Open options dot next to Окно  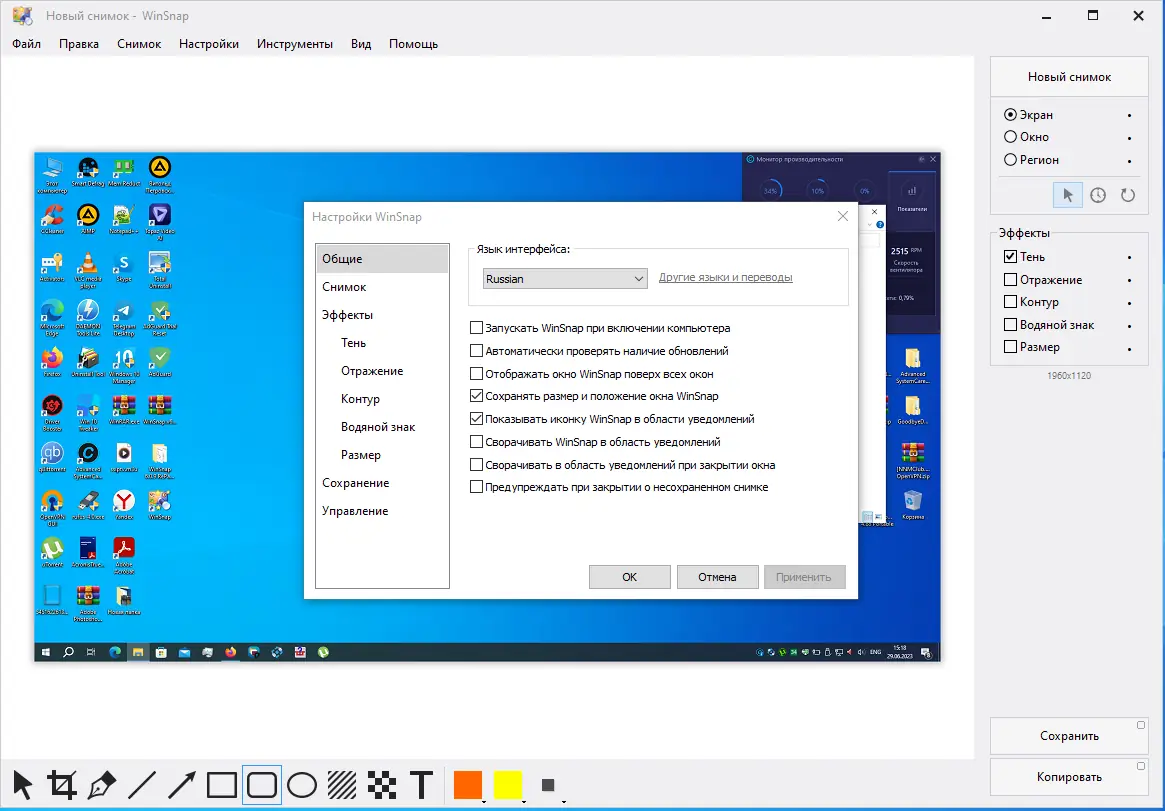[x=1129, y=137]
